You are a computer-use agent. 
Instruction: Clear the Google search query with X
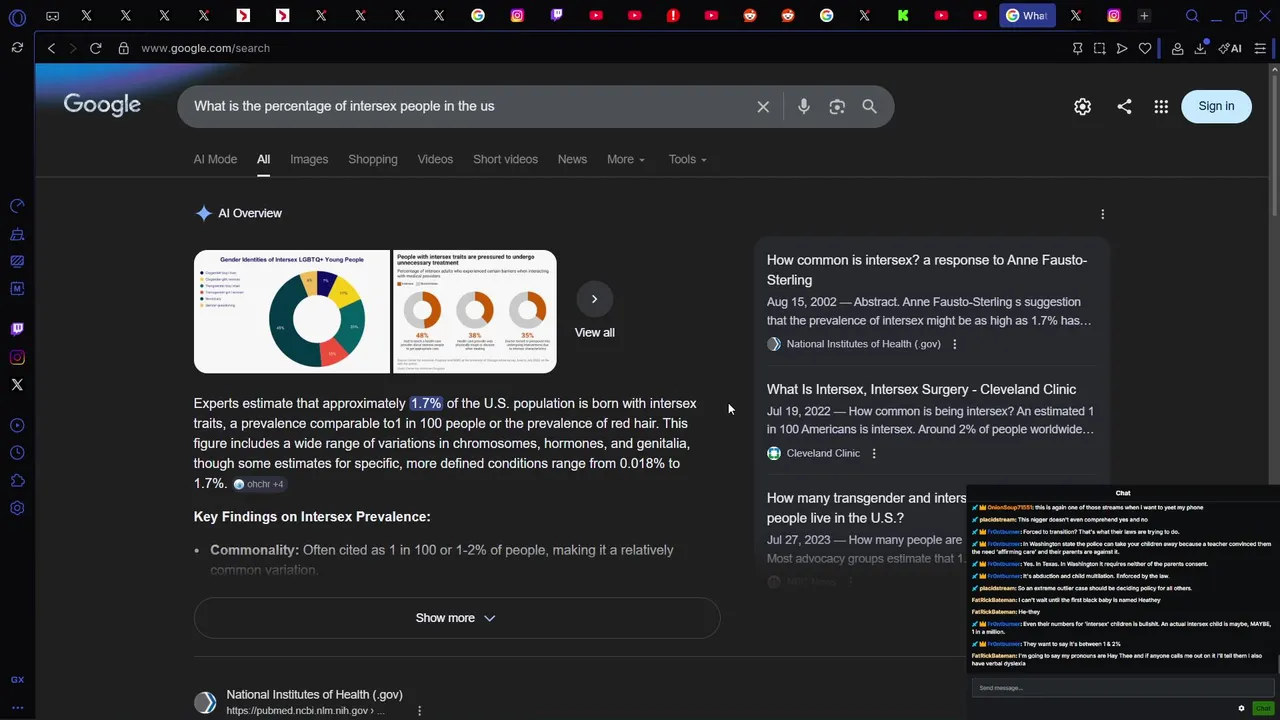point(763,106)
